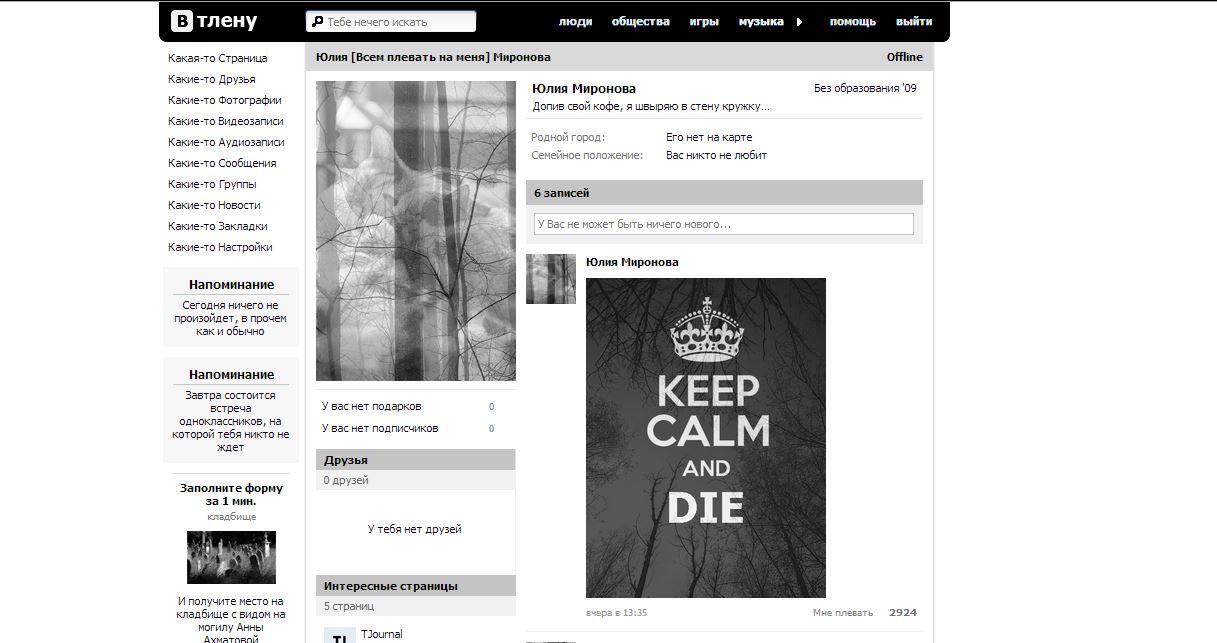The width and height of the screenshot is (1217, 643).
Task: Click hometown value 'Его нет на карте'
Action: coord(709,137)
